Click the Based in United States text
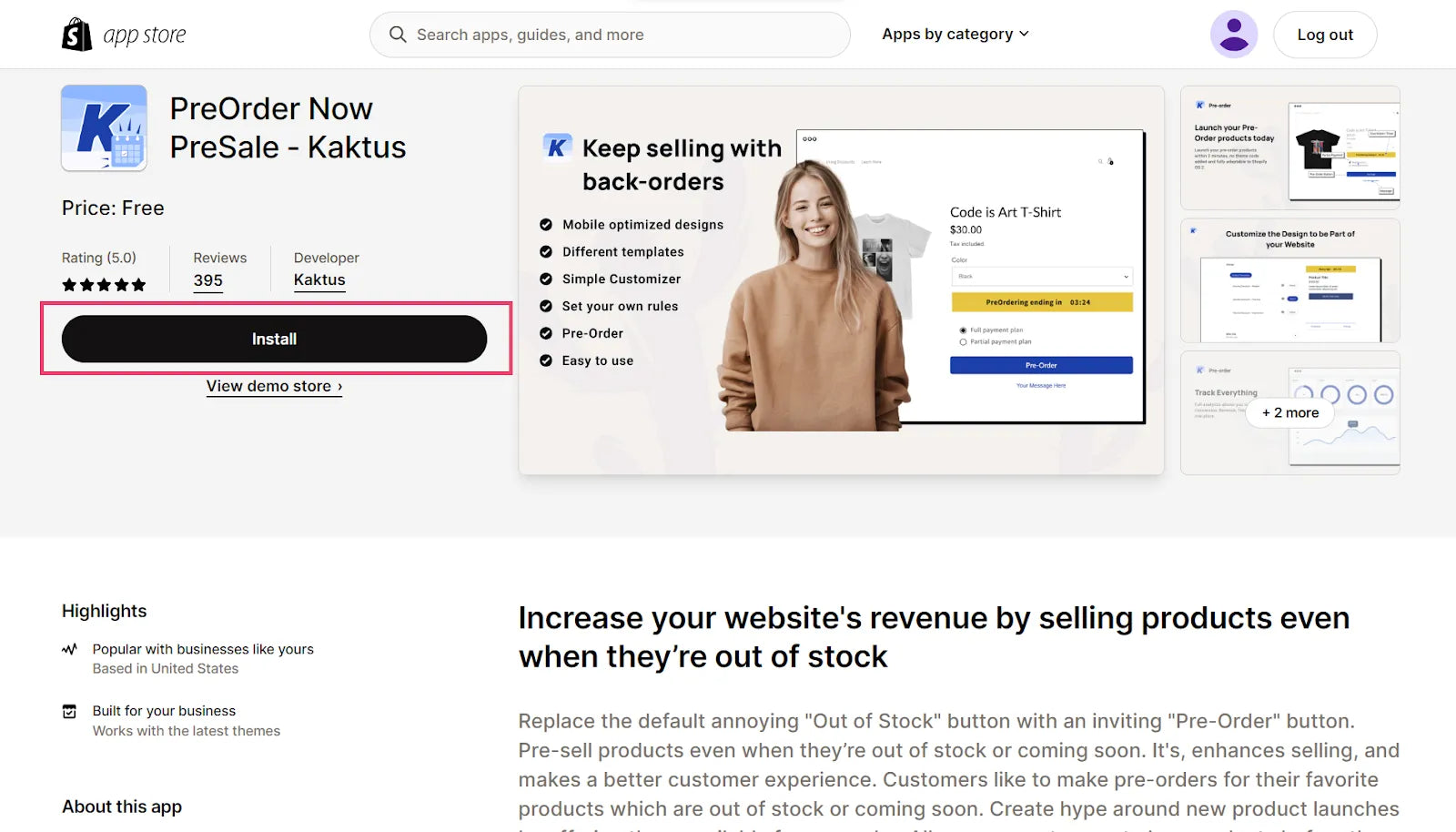This screenshot has width=1456, height=832. click(x=166, y=668)
